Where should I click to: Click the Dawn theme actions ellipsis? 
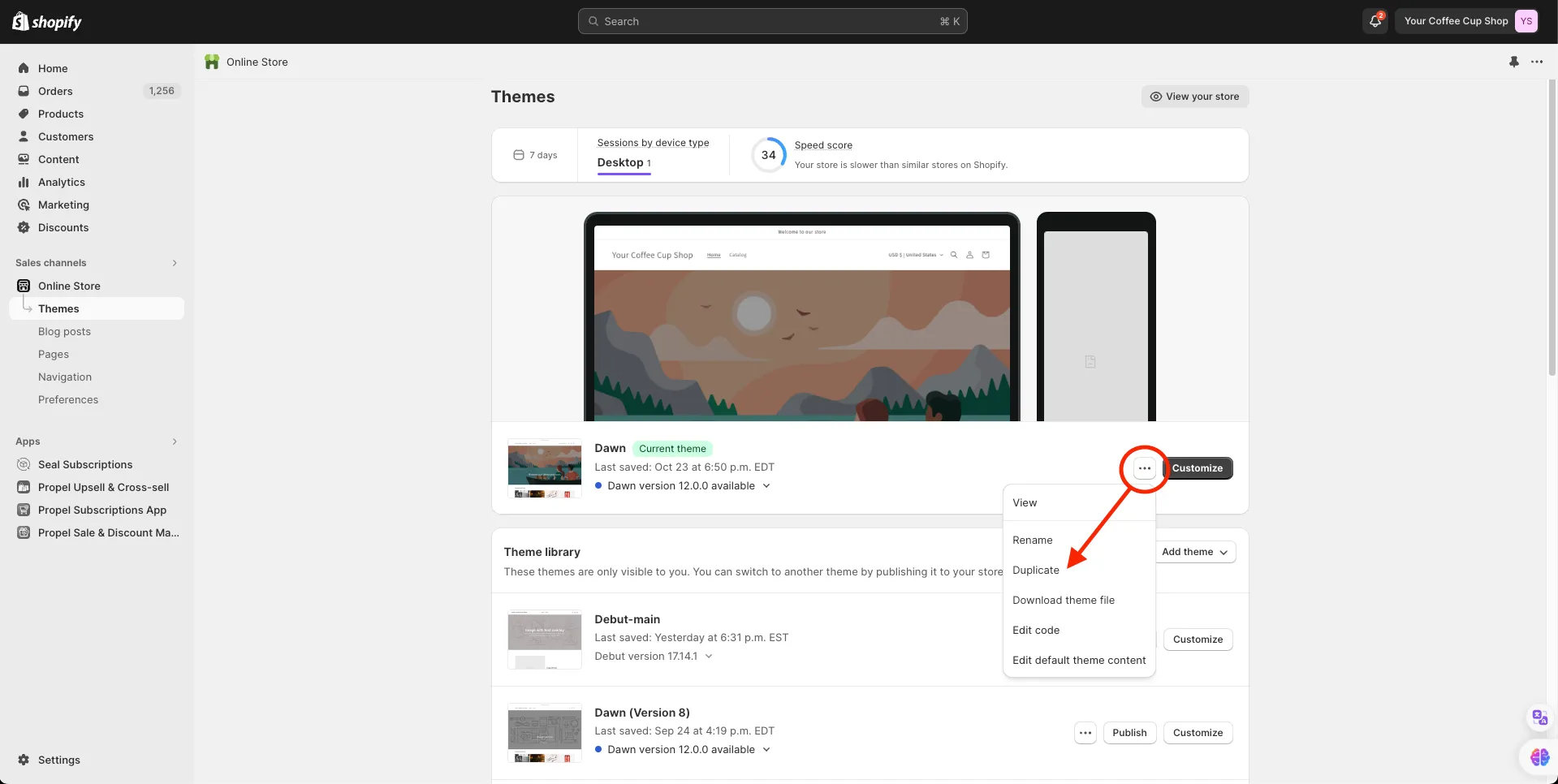[1144, 468]
